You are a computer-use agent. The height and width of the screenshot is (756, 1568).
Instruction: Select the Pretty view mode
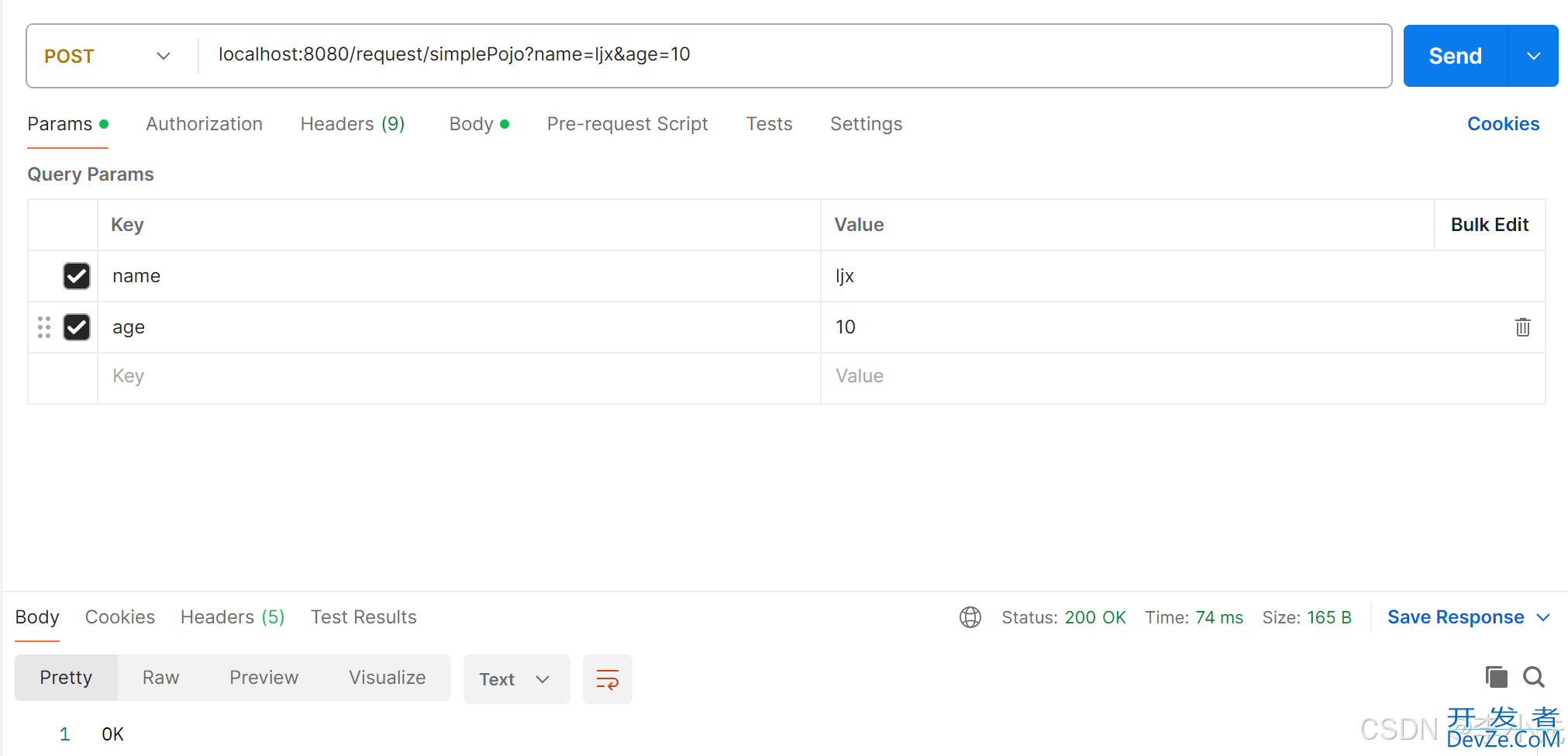pos(66,678)
